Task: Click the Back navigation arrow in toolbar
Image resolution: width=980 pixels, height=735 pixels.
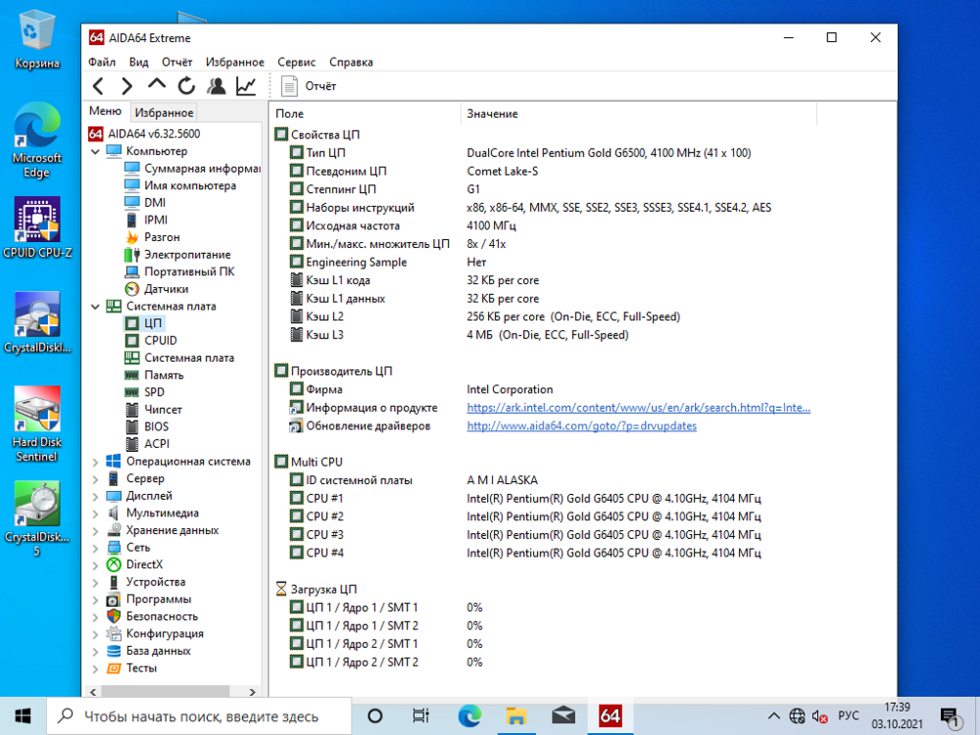Action: (98, 87)
